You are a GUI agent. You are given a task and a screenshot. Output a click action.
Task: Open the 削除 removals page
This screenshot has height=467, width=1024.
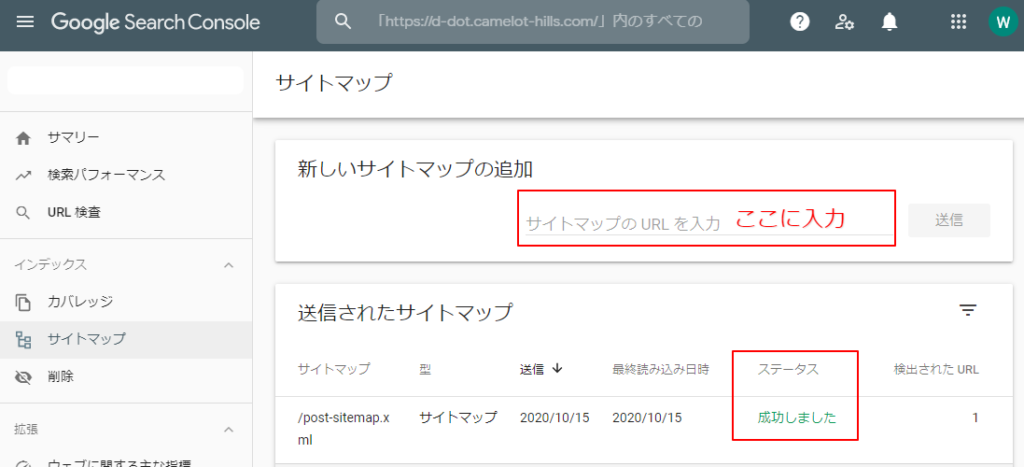click(x=60, y=377)
